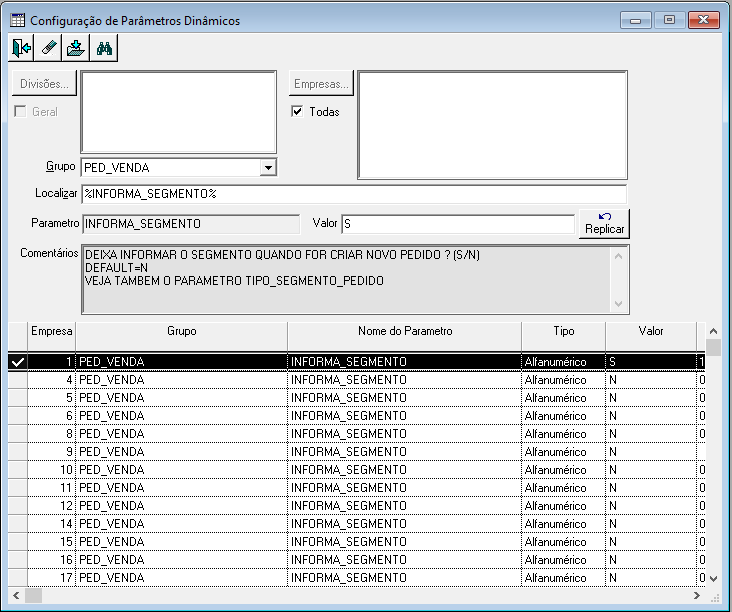The width and height of the screenshot is (732, 612).
Task: Click row selector for Empresa 4
Action: tap(18, 380)
